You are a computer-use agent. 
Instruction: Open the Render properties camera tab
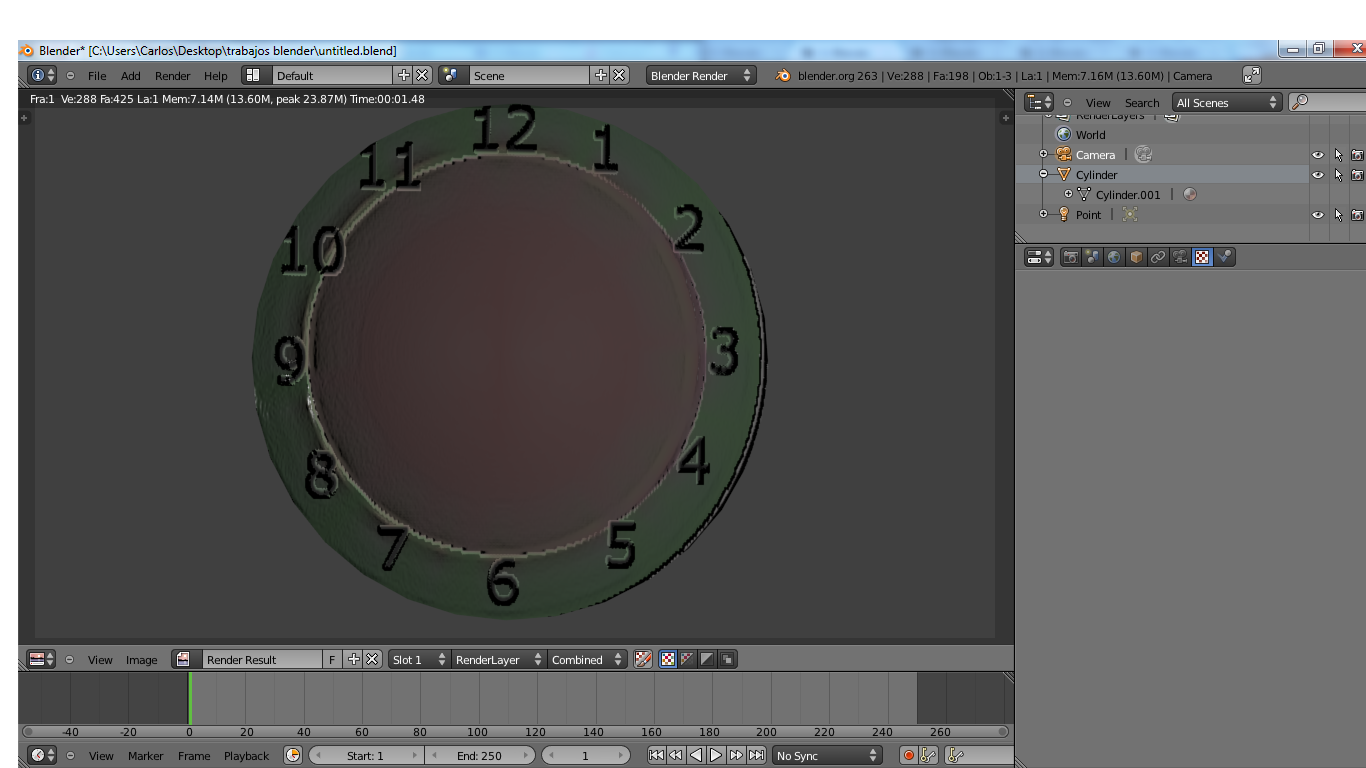pos(1071,257)
